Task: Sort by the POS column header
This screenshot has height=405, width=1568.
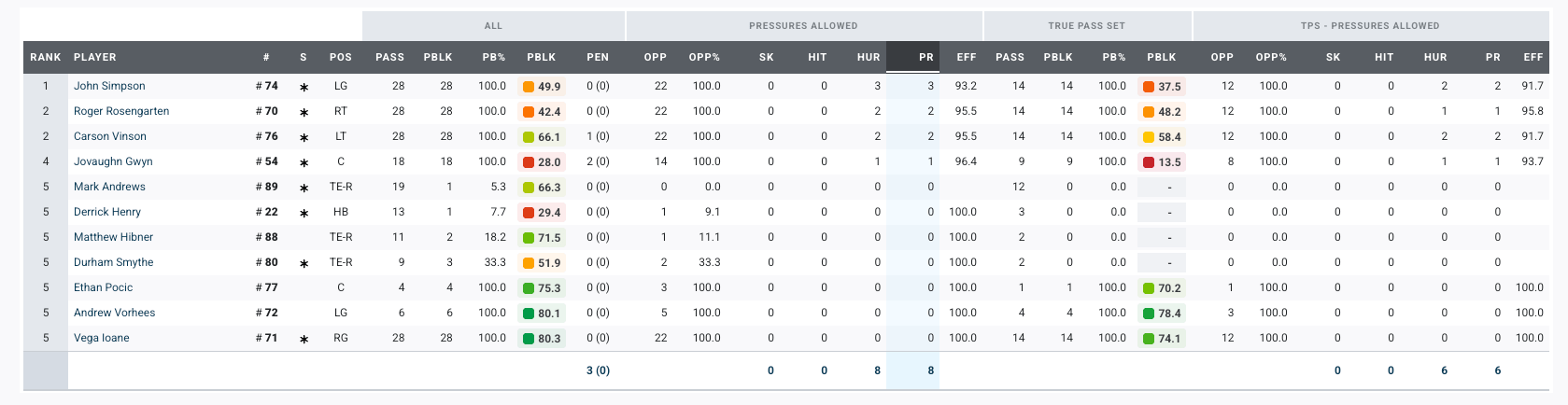Action: click(340, 57)
